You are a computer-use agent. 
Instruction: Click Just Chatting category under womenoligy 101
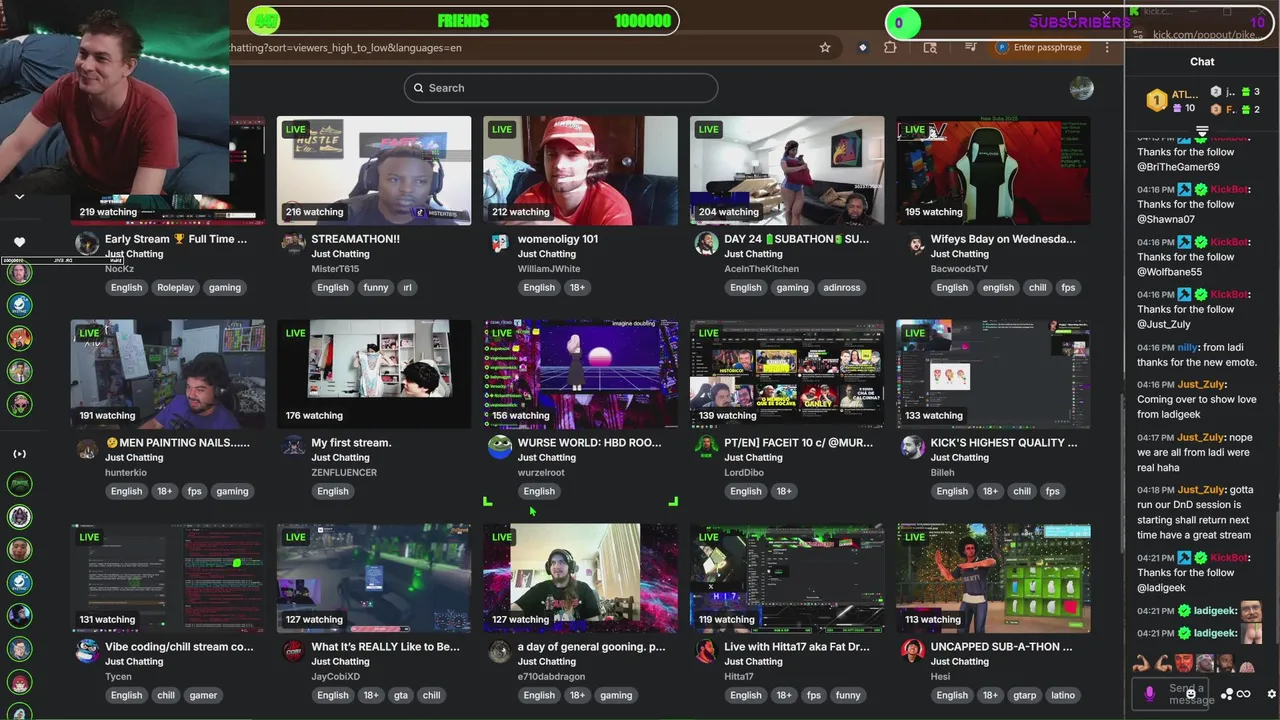coord(546,254)
